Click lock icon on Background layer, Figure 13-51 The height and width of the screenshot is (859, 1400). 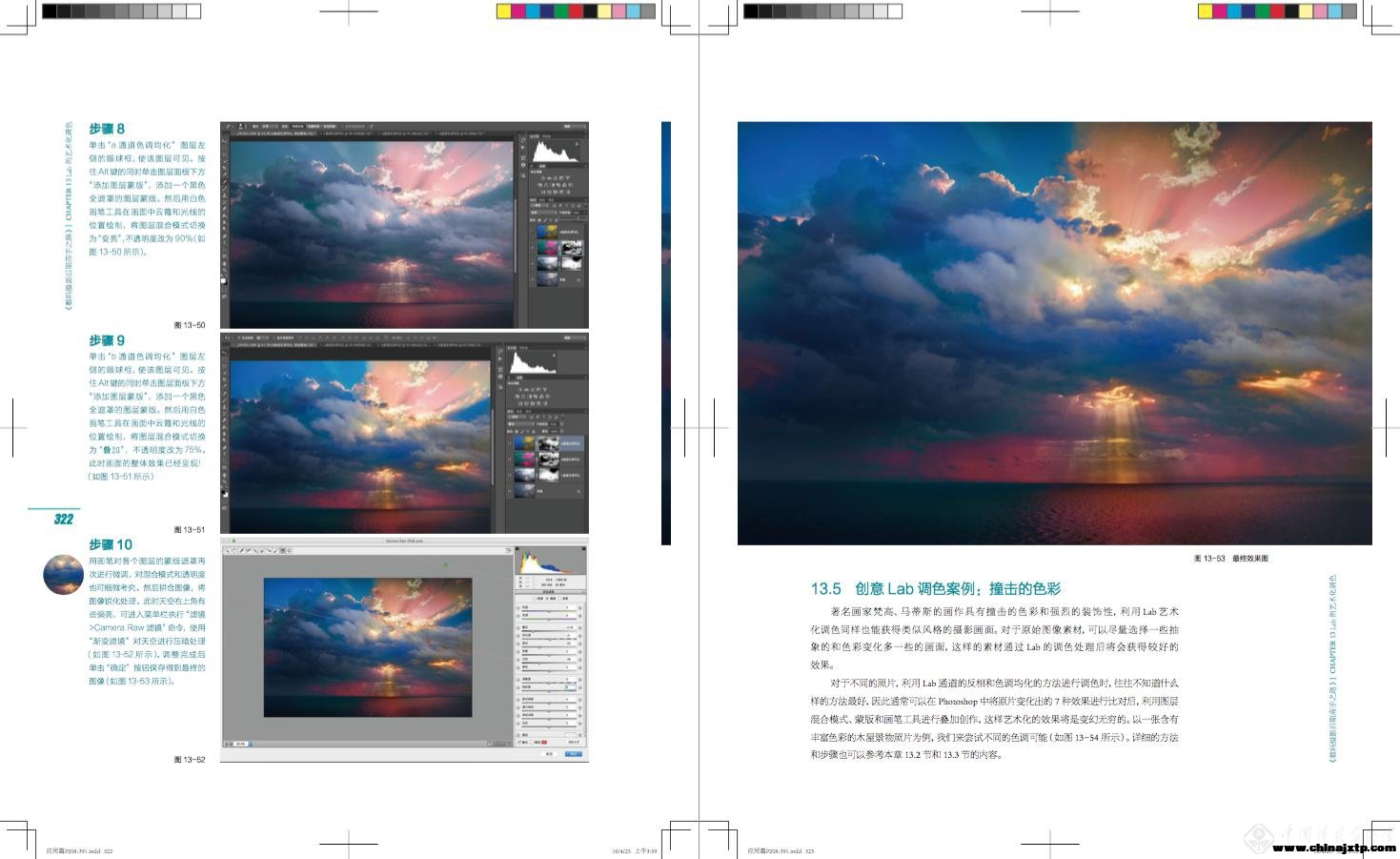click(577, 491)
